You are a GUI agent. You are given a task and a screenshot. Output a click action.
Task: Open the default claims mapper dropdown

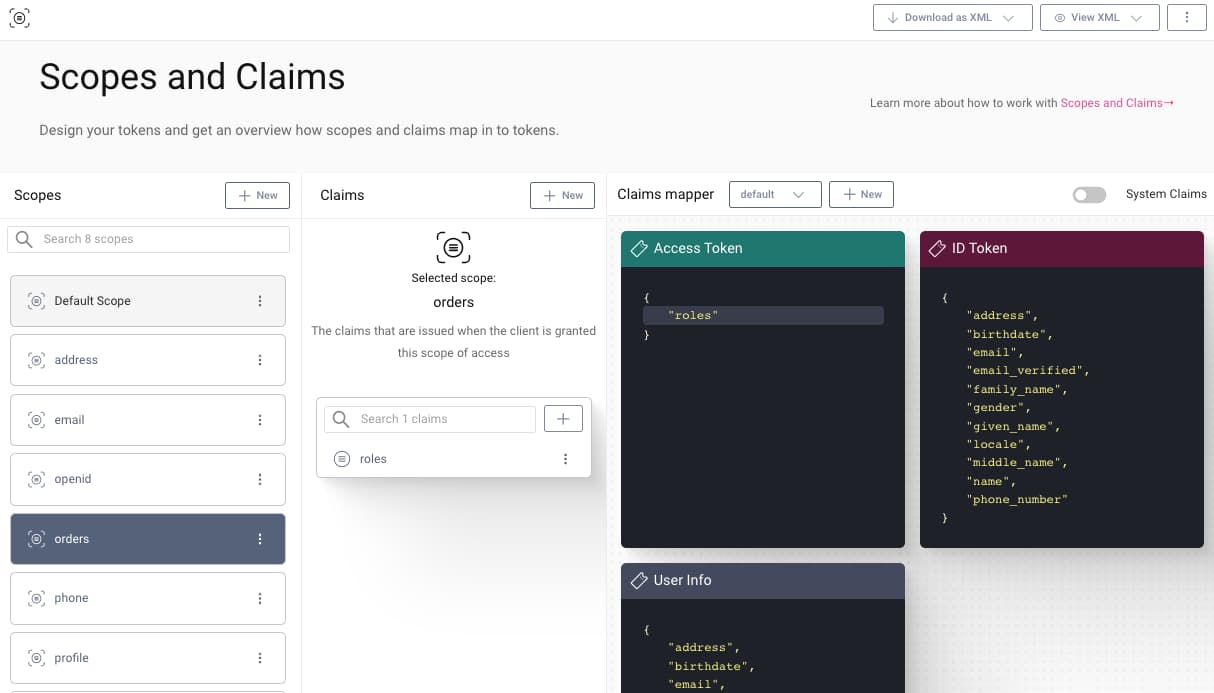click(775, 194)
